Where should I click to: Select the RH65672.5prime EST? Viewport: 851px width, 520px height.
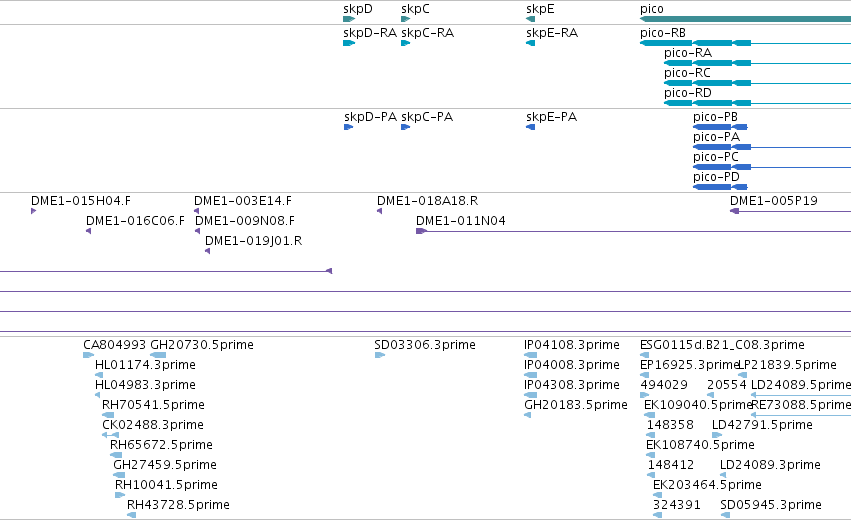(116, 455)
